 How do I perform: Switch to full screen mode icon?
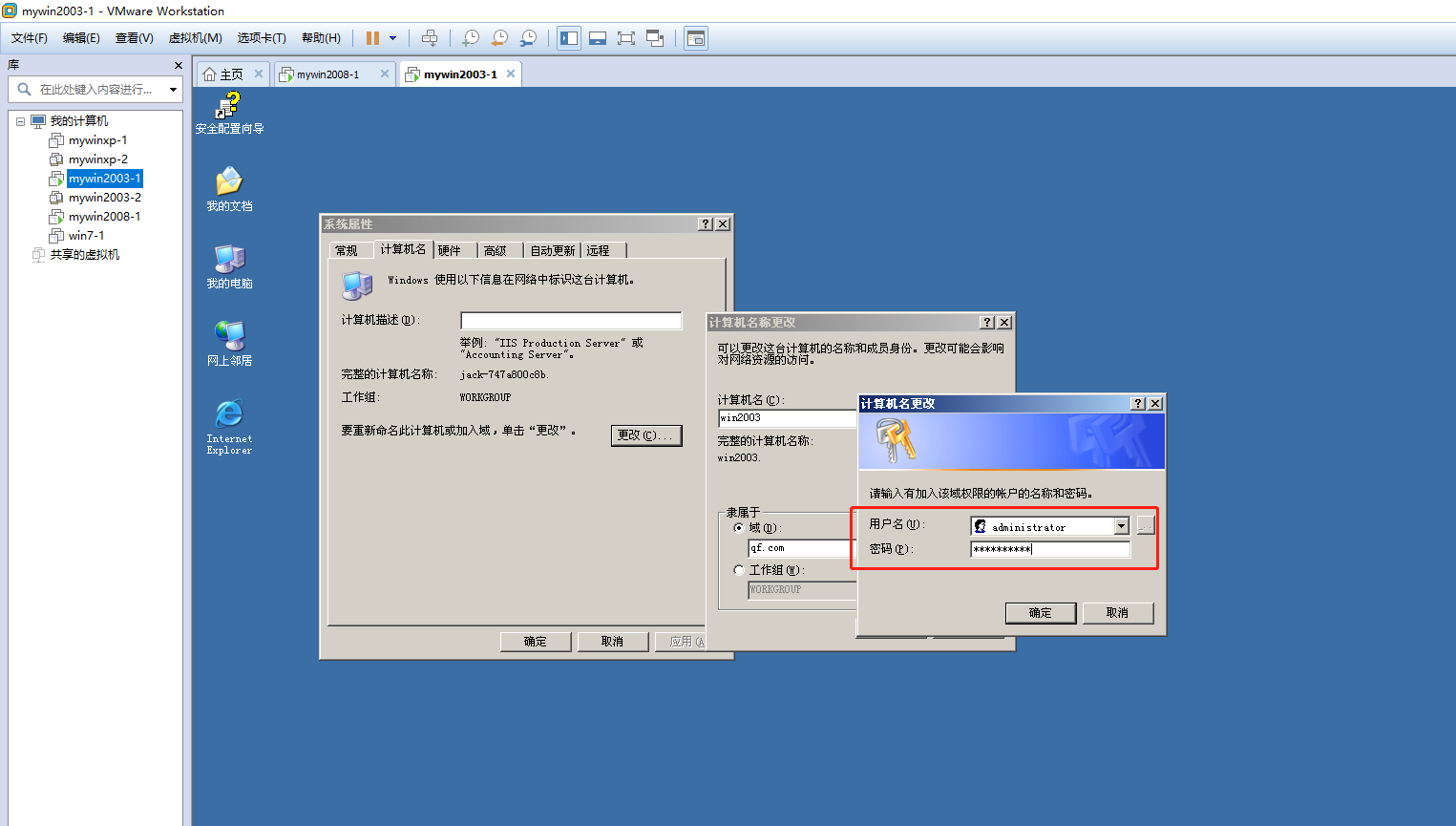coord(626,38)
